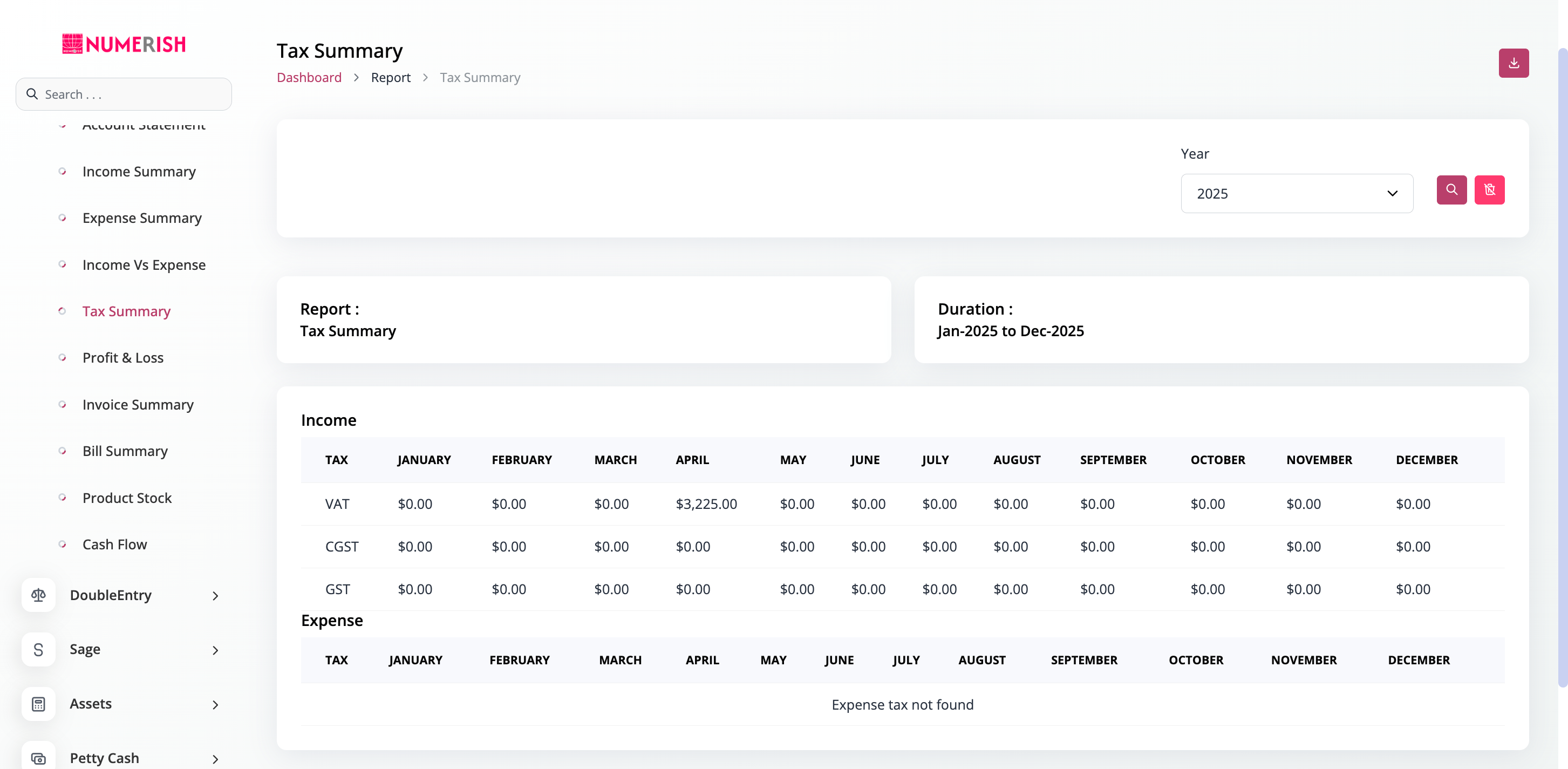Expand the Assets menu chevron
The width and height of the screenshot is (1568, 769).
215,704
